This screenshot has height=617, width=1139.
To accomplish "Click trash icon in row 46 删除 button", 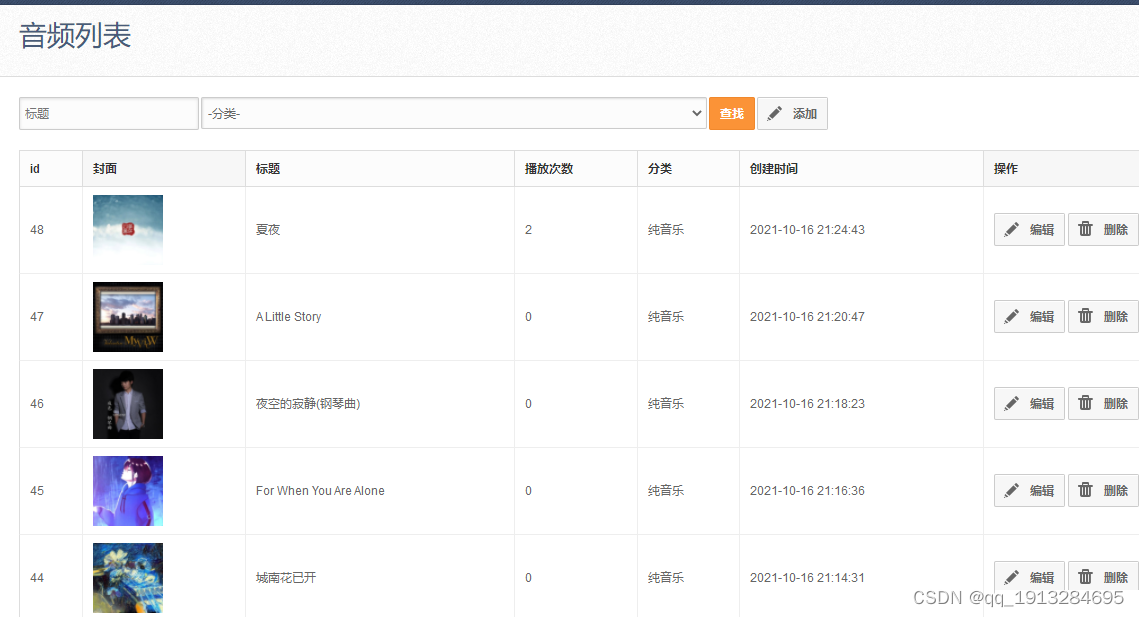I will (x=1085, y=403).
